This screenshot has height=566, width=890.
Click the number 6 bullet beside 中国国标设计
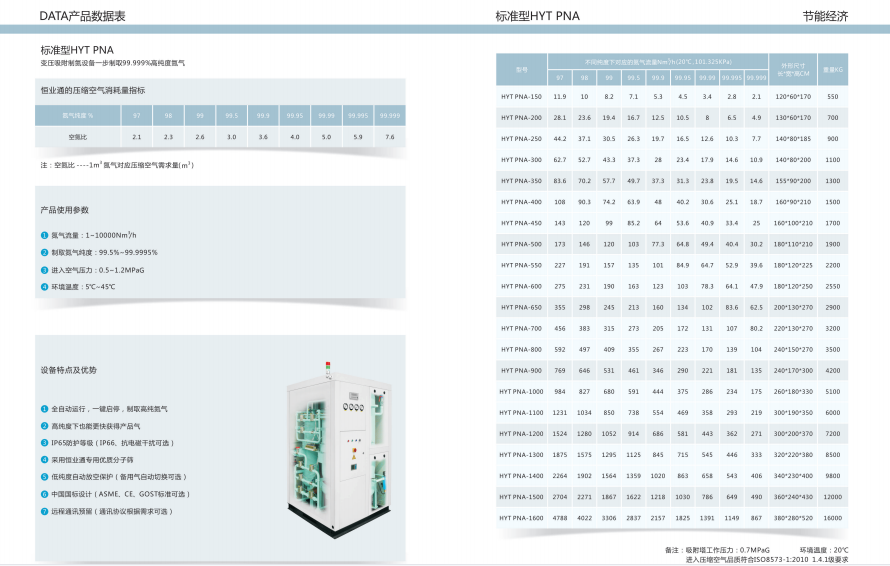pos(44,494)
